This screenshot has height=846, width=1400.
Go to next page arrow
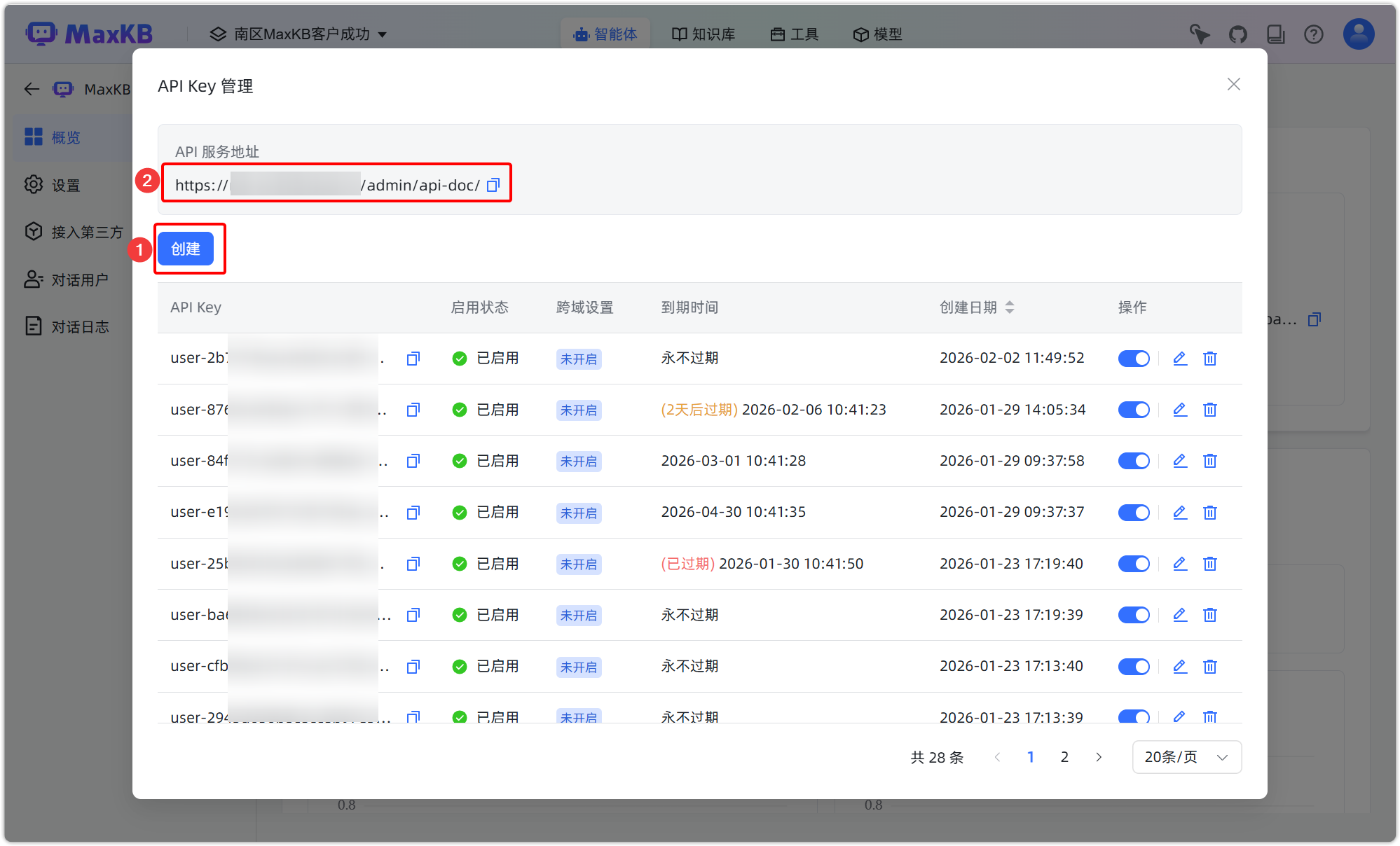tap(1099, 757)
